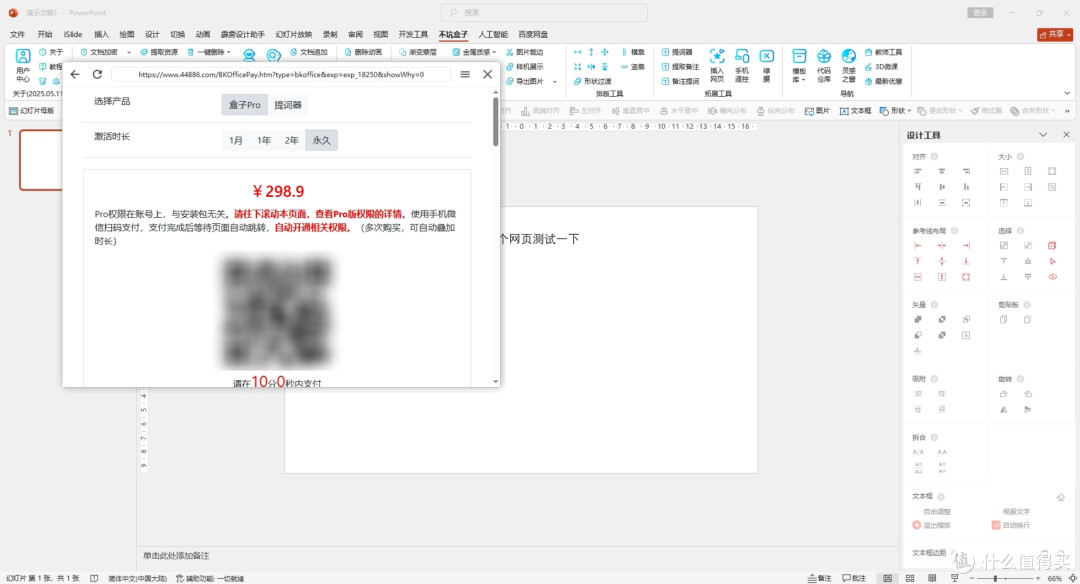Click the 教师工具 teacher tools item
1080x584 pixels.
(x=884, y=52)
